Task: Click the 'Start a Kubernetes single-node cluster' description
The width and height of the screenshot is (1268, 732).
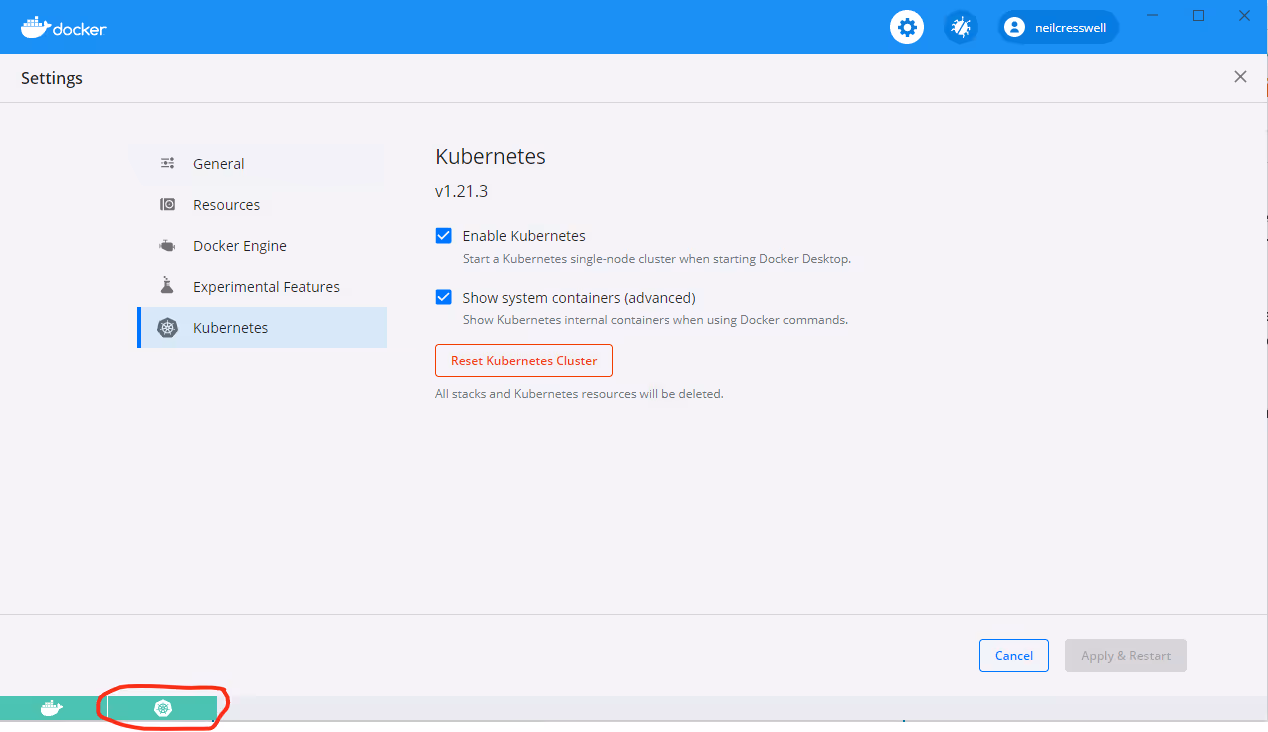Action: point(657,259)
